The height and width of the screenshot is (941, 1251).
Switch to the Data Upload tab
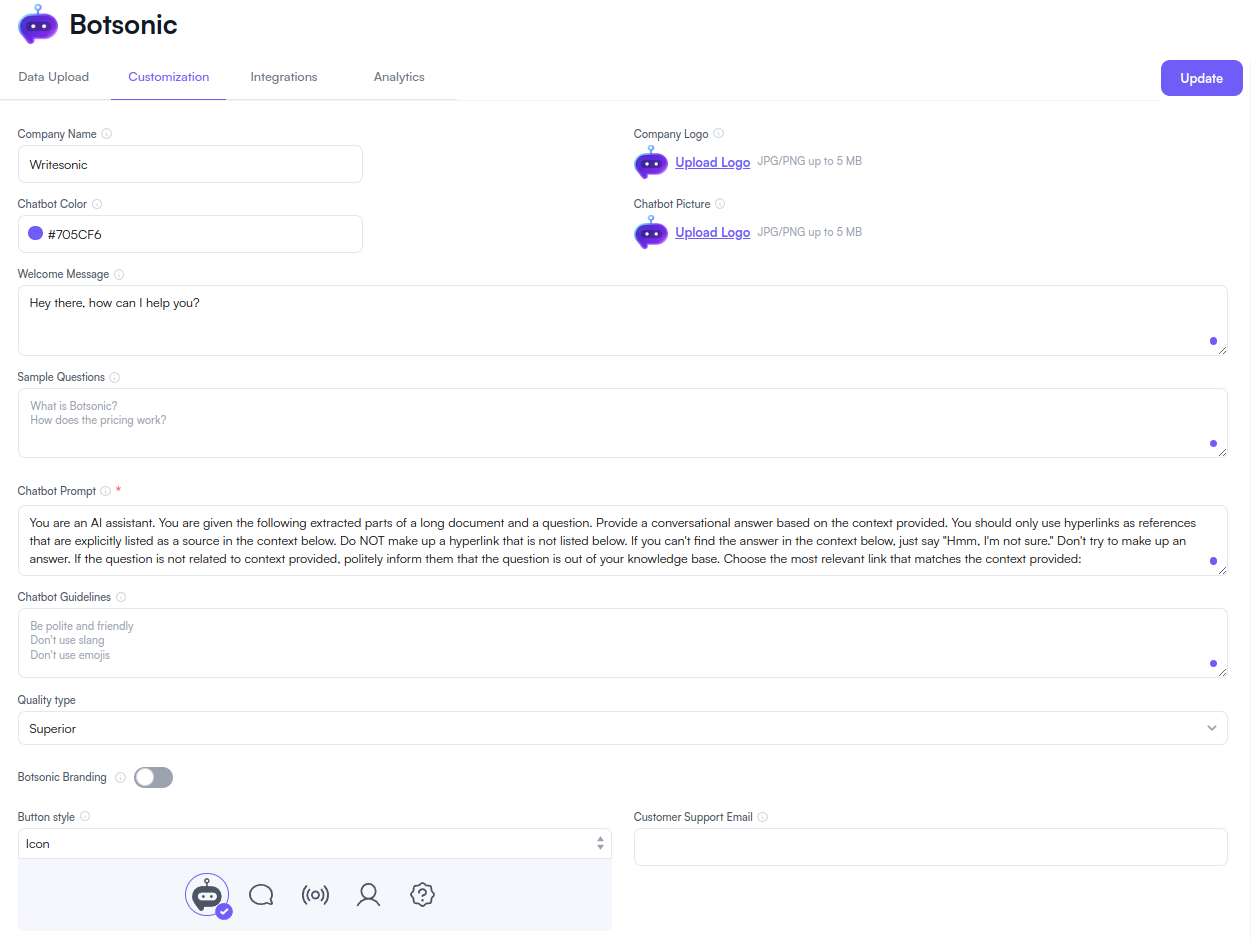[54, 77]
